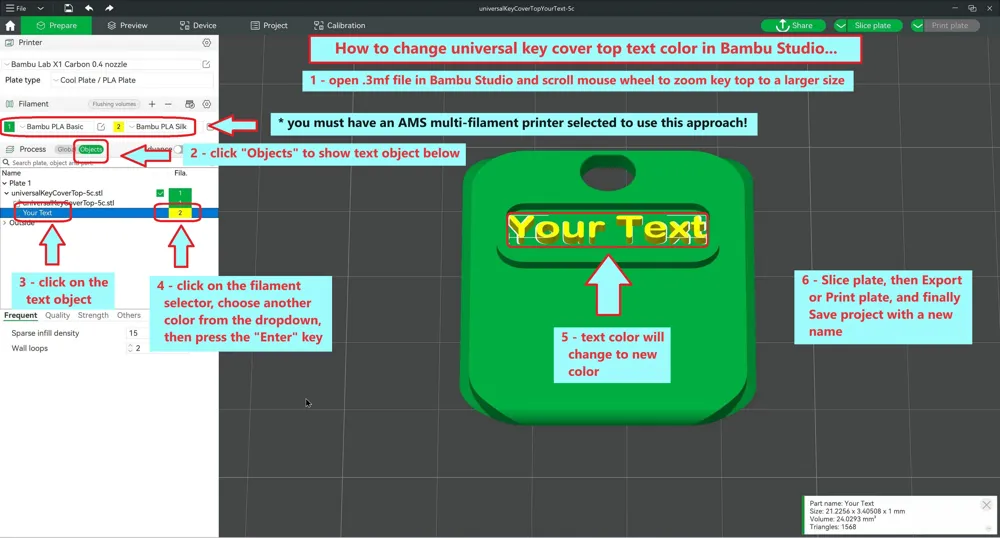
Task: Go to the Home screen icon
Action: point(10,25)
